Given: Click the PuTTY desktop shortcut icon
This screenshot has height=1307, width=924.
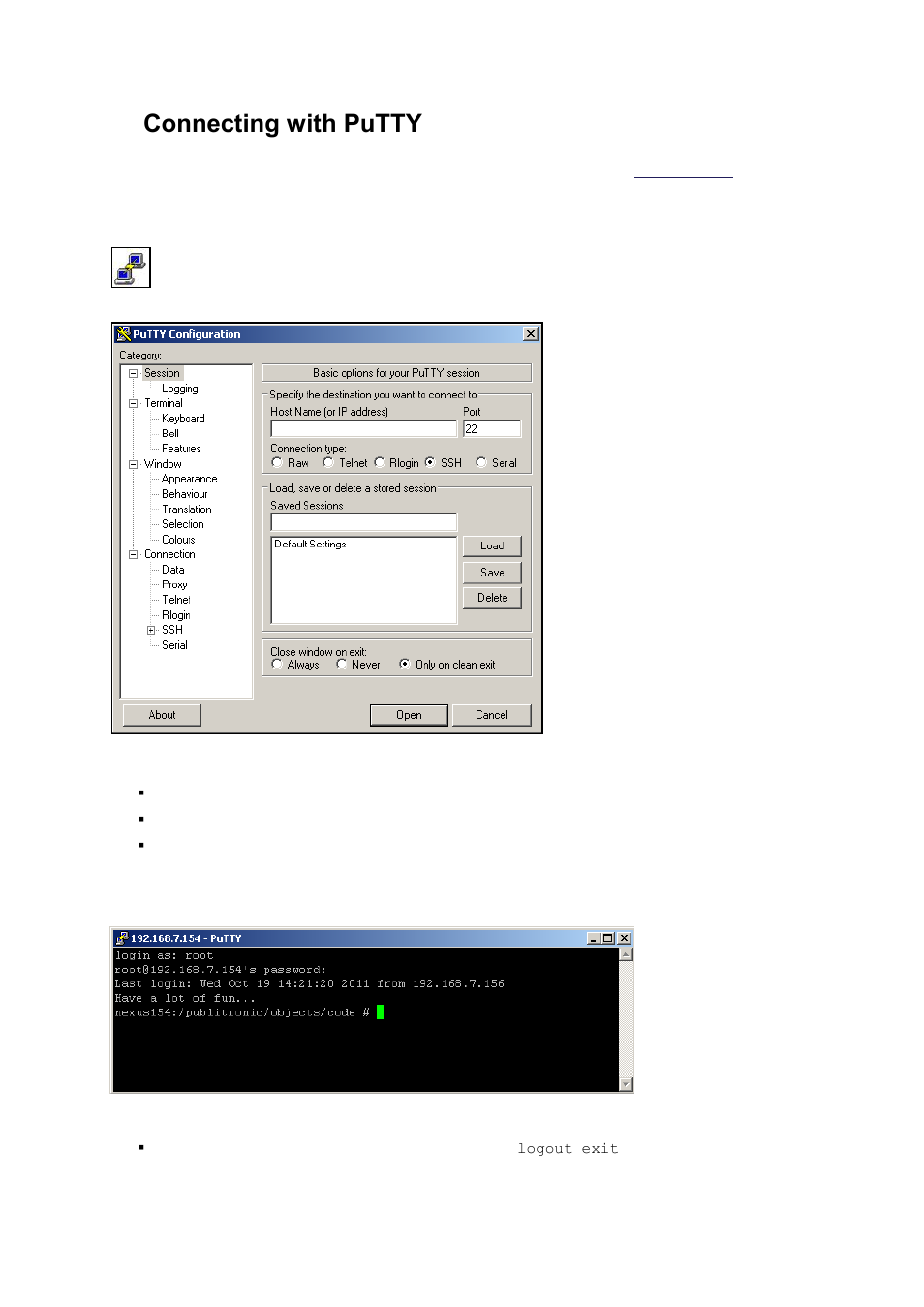Looking at the screenshot, I should tap(131, 267).
